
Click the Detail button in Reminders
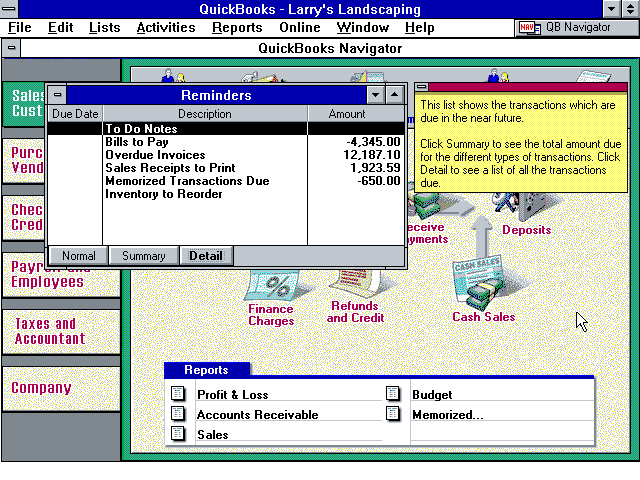206,256
